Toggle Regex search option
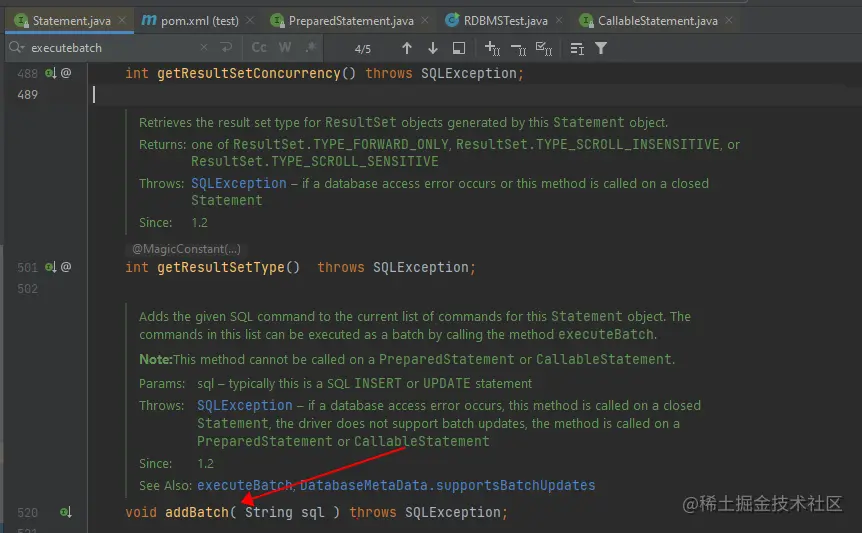Screen dimensions: 862x533 311,48
